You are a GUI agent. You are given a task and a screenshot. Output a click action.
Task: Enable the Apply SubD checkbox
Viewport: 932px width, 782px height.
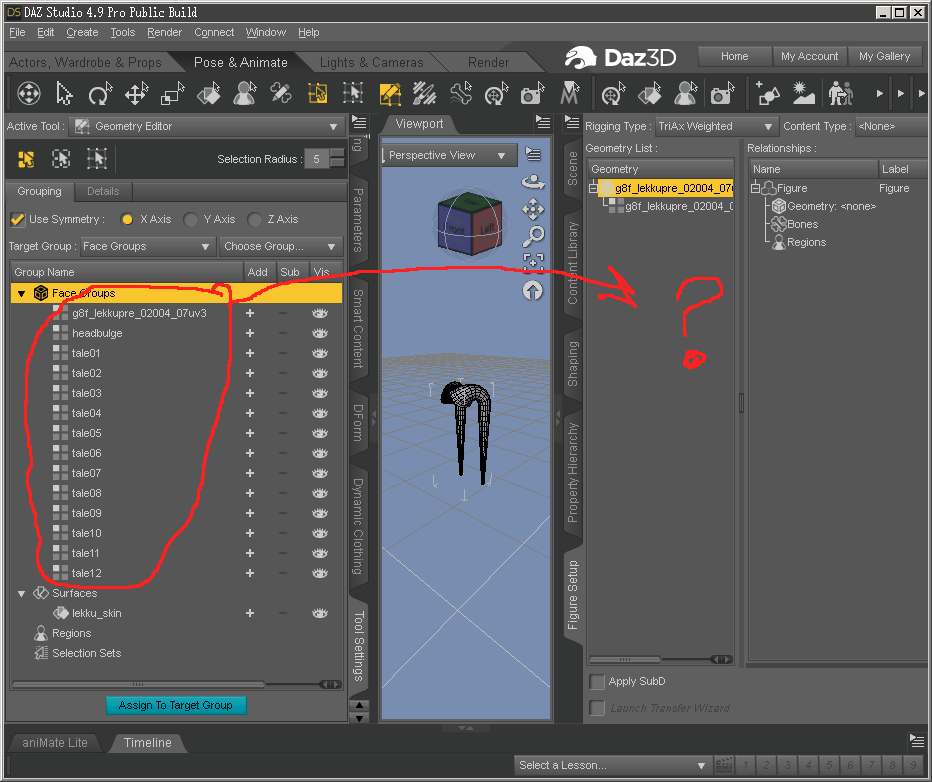597,682
